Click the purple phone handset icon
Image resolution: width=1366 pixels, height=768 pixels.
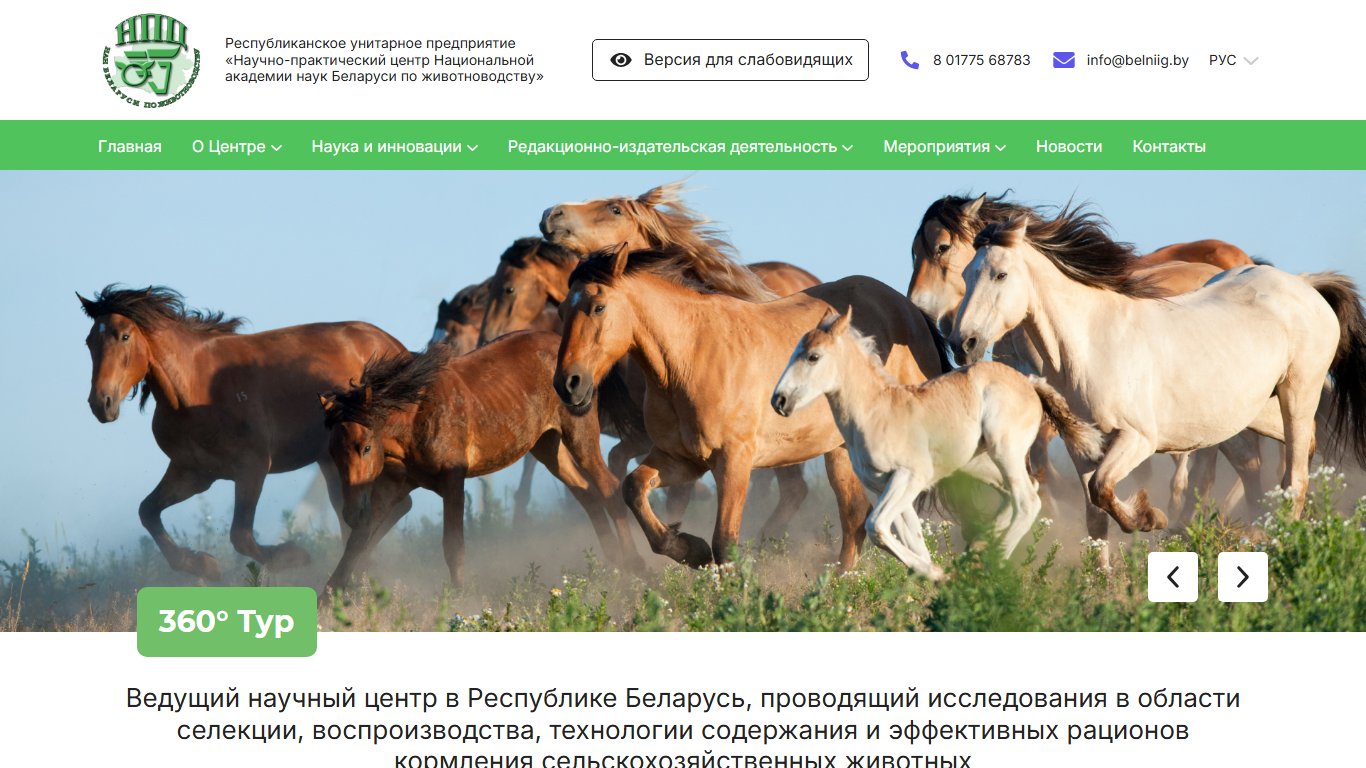tap(909, 60)
